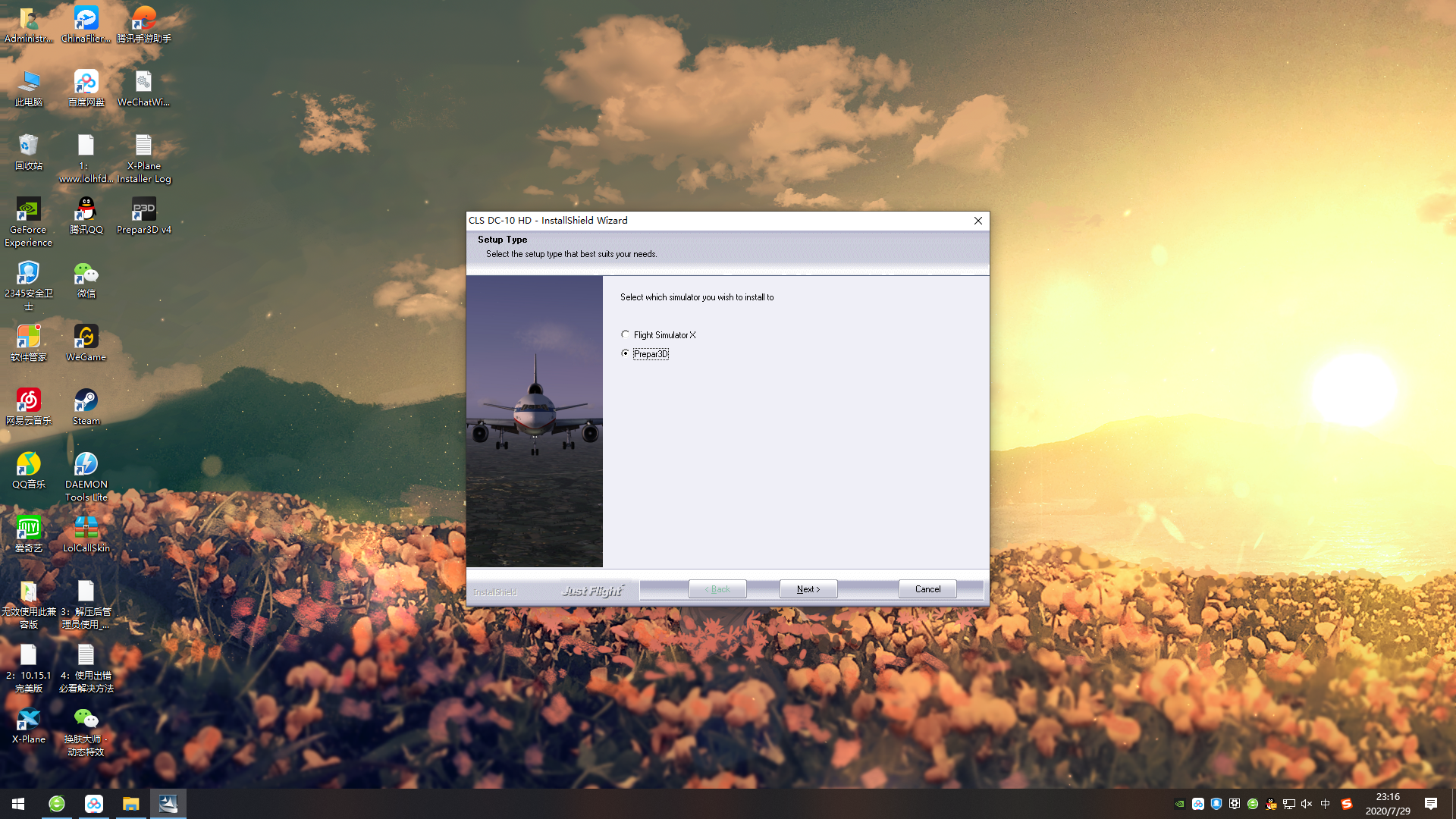Click InstallShield logo in wizard
Screen dimensions: 1456x819
pyautogui.click(x=494, y=591)
